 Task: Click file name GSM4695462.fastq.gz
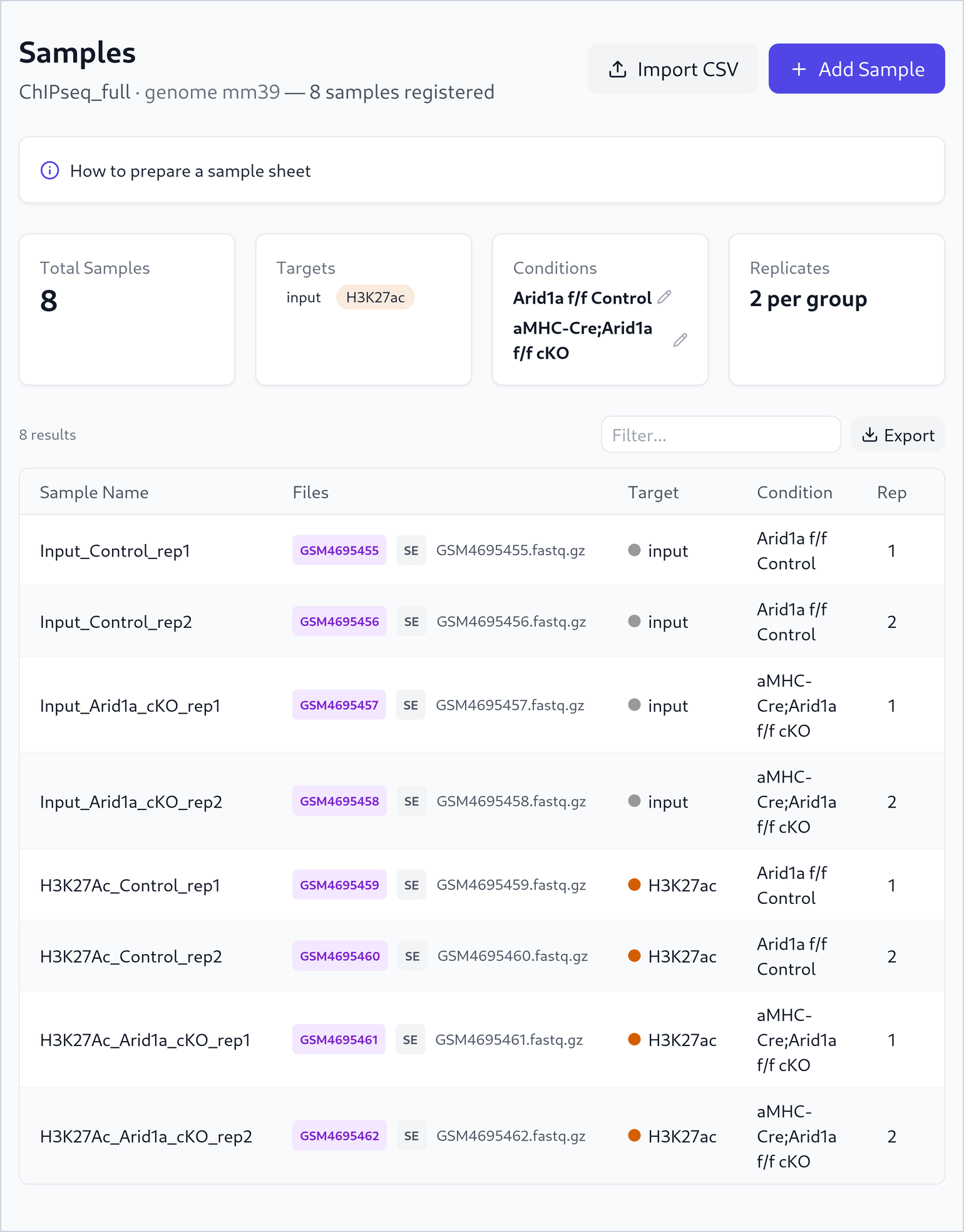click(511, 1136)
